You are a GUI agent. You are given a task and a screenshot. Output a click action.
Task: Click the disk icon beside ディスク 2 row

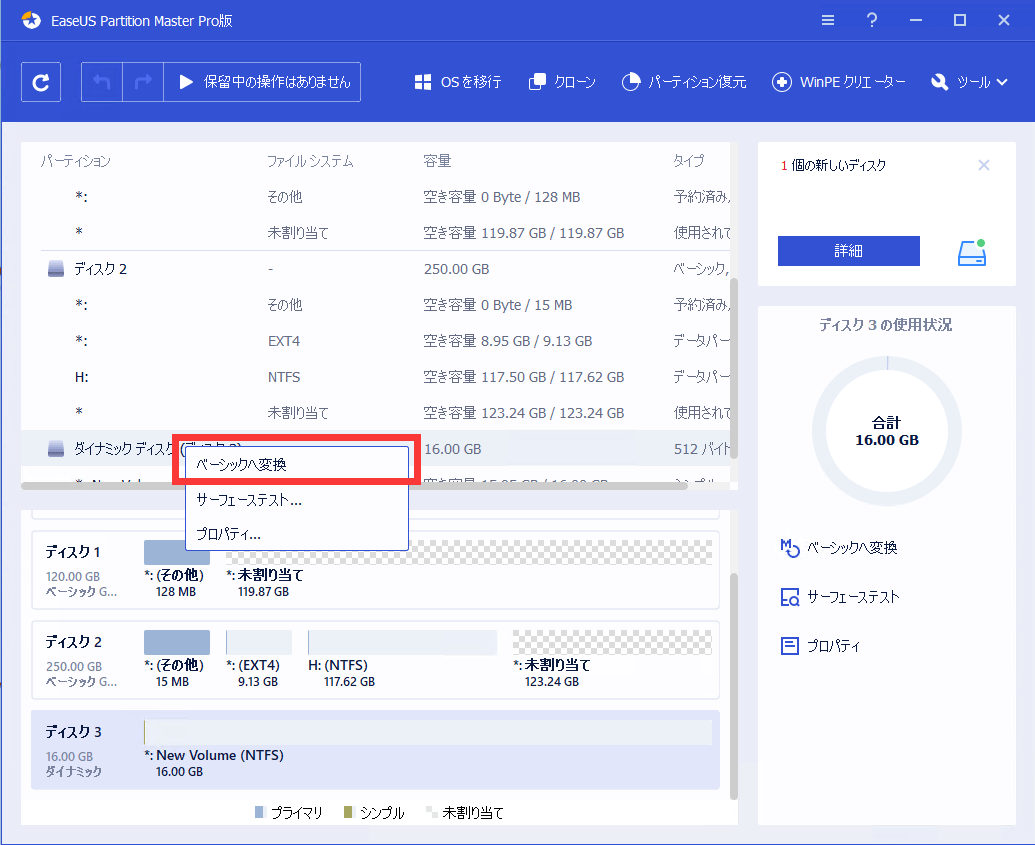(56, 269)
